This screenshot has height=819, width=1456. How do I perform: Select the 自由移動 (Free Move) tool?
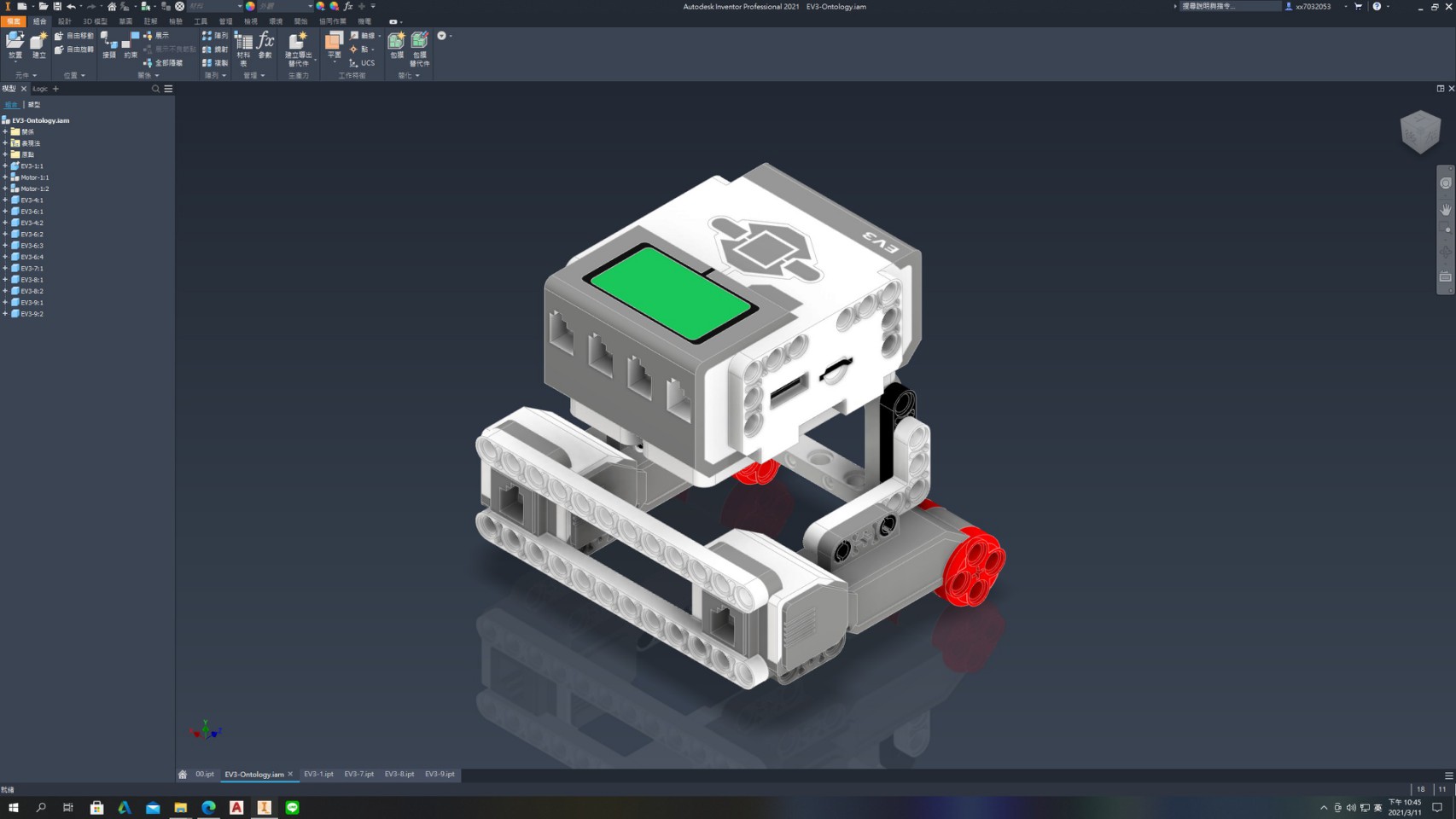pyautogui.click(x=74, y=36)
